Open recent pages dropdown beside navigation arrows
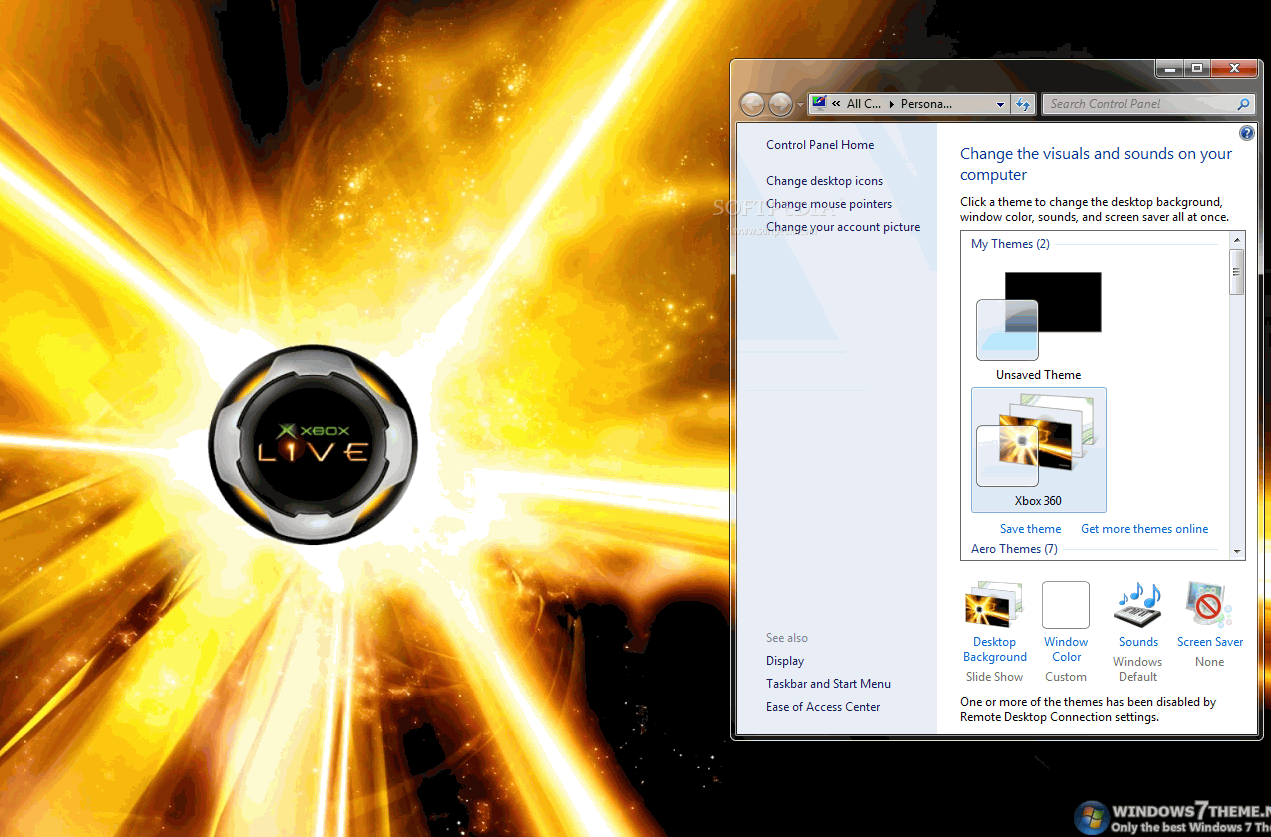The height and width of the screenshot is (837, 1271). click(x=800, y=105)
